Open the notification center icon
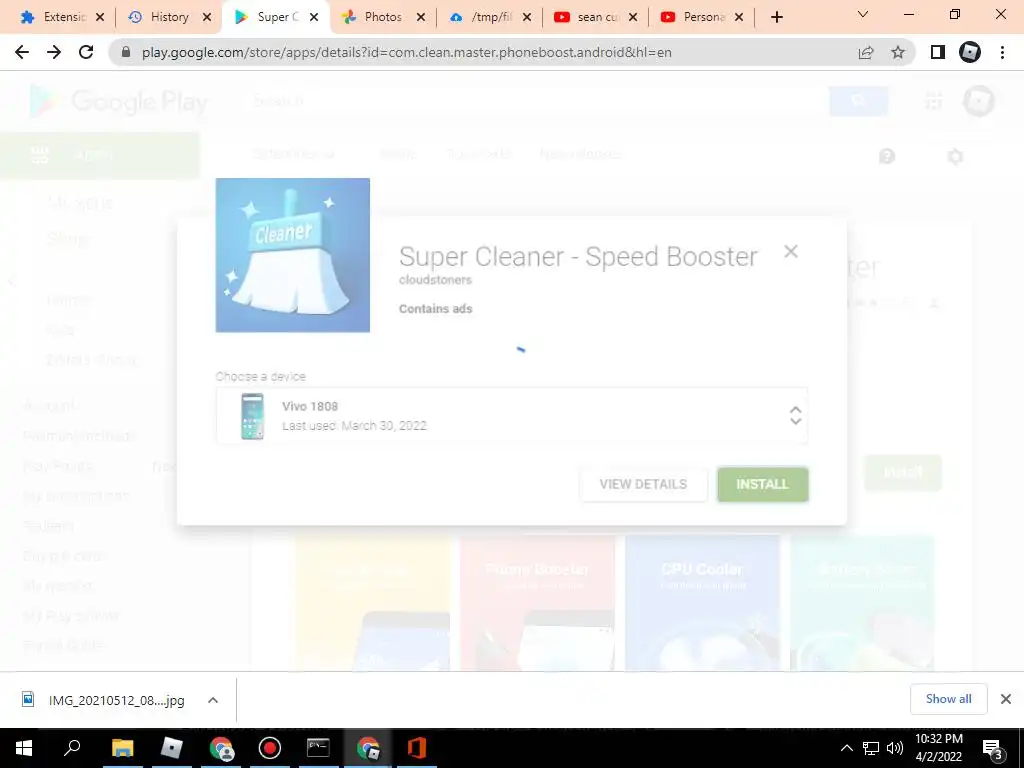1024x768 pixels. point(993,748)
